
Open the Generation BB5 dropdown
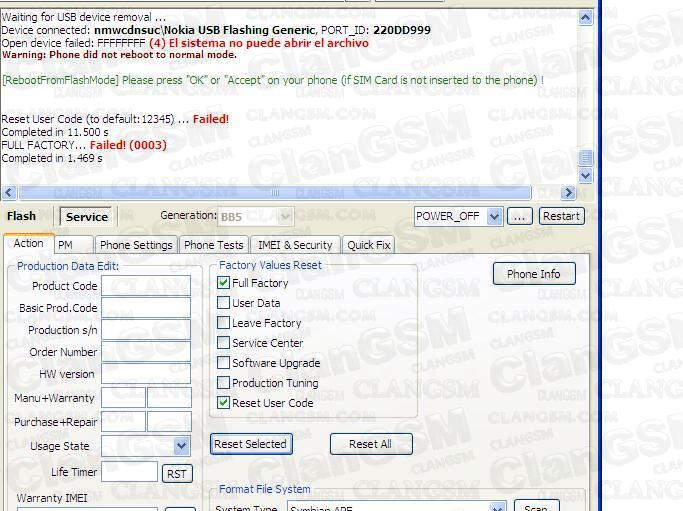click(x=286, y=217)
